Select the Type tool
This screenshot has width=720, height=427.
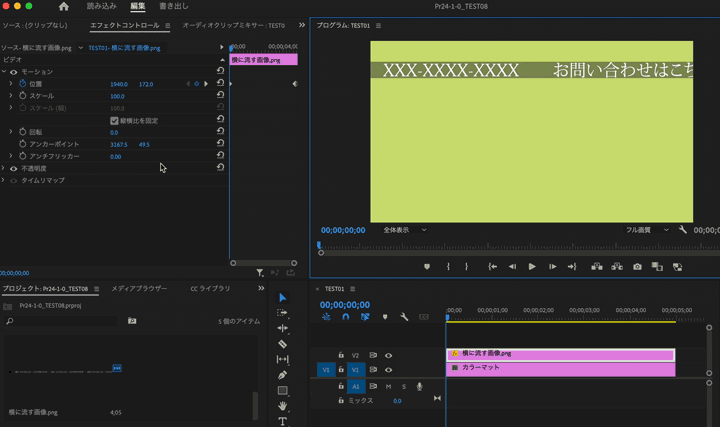click(282, 421)
